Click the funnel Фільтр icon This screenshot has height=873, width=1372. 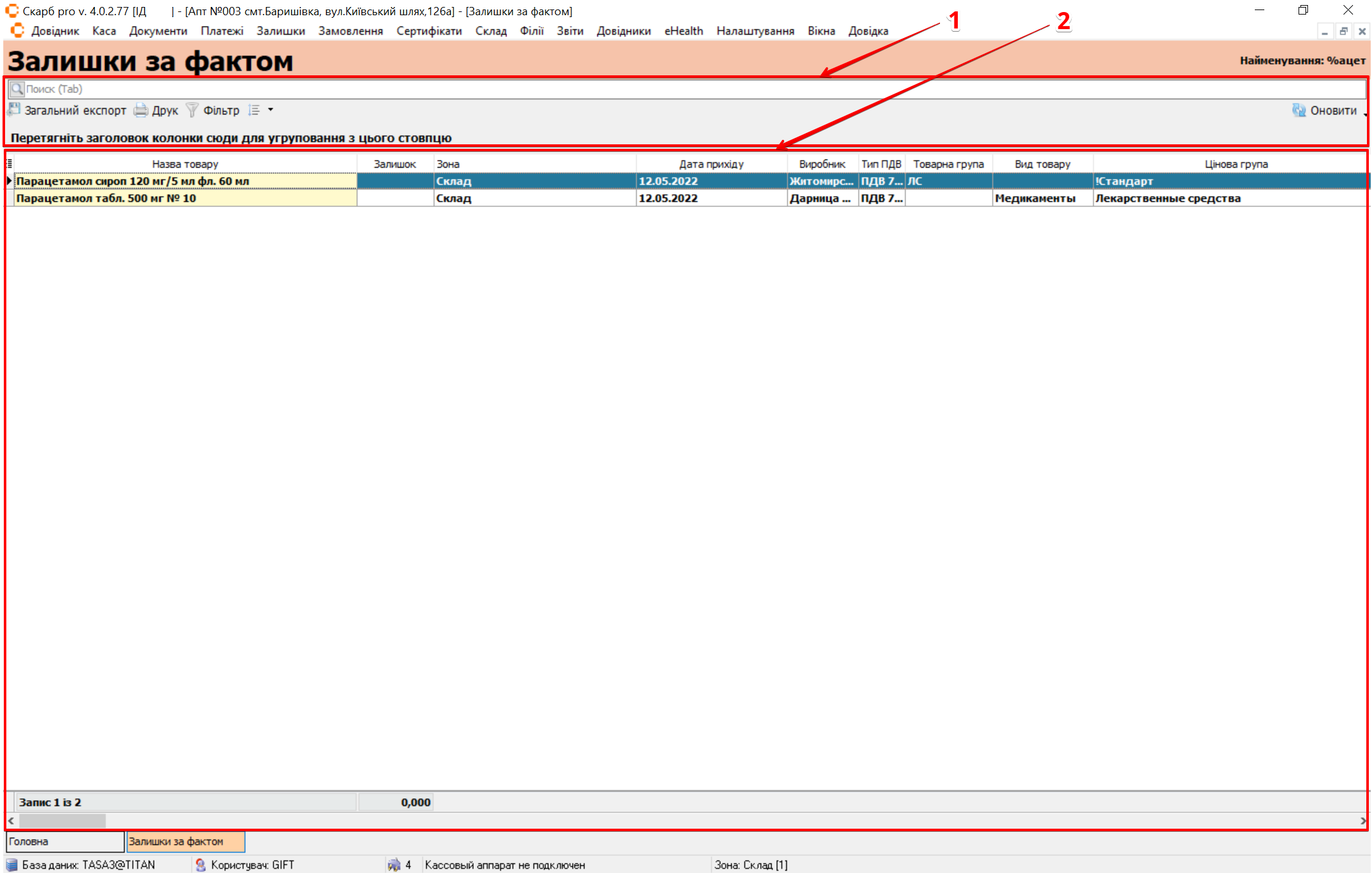coord(192,110)
